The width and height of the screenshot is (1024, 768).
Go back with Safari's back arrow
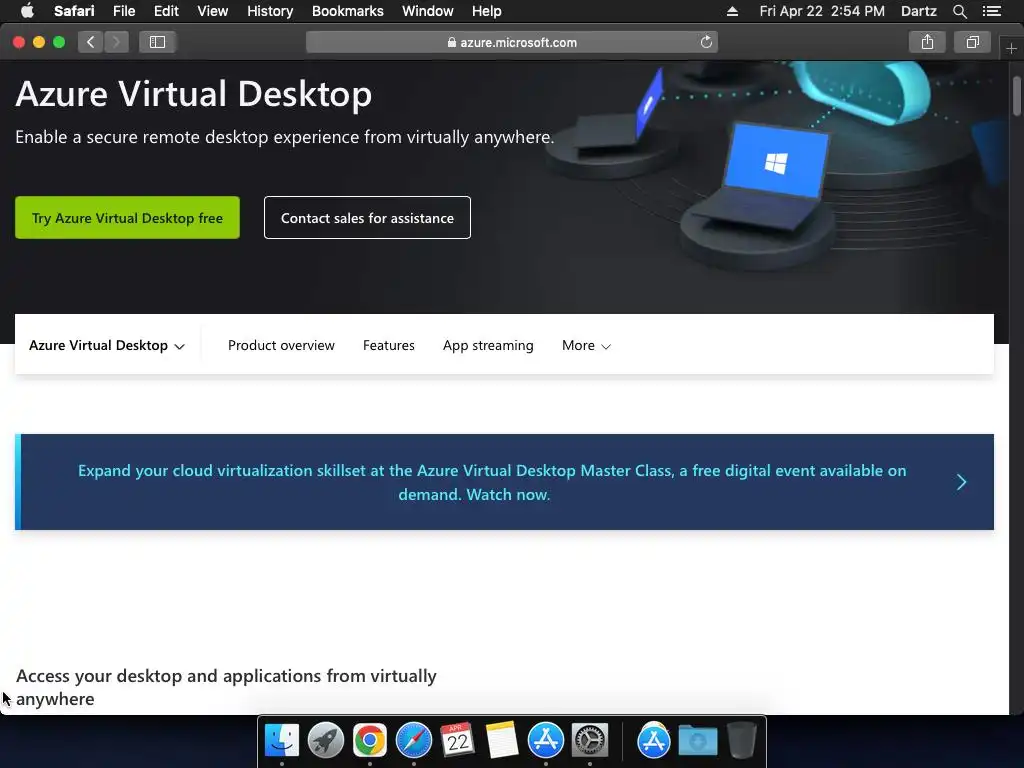91,42
